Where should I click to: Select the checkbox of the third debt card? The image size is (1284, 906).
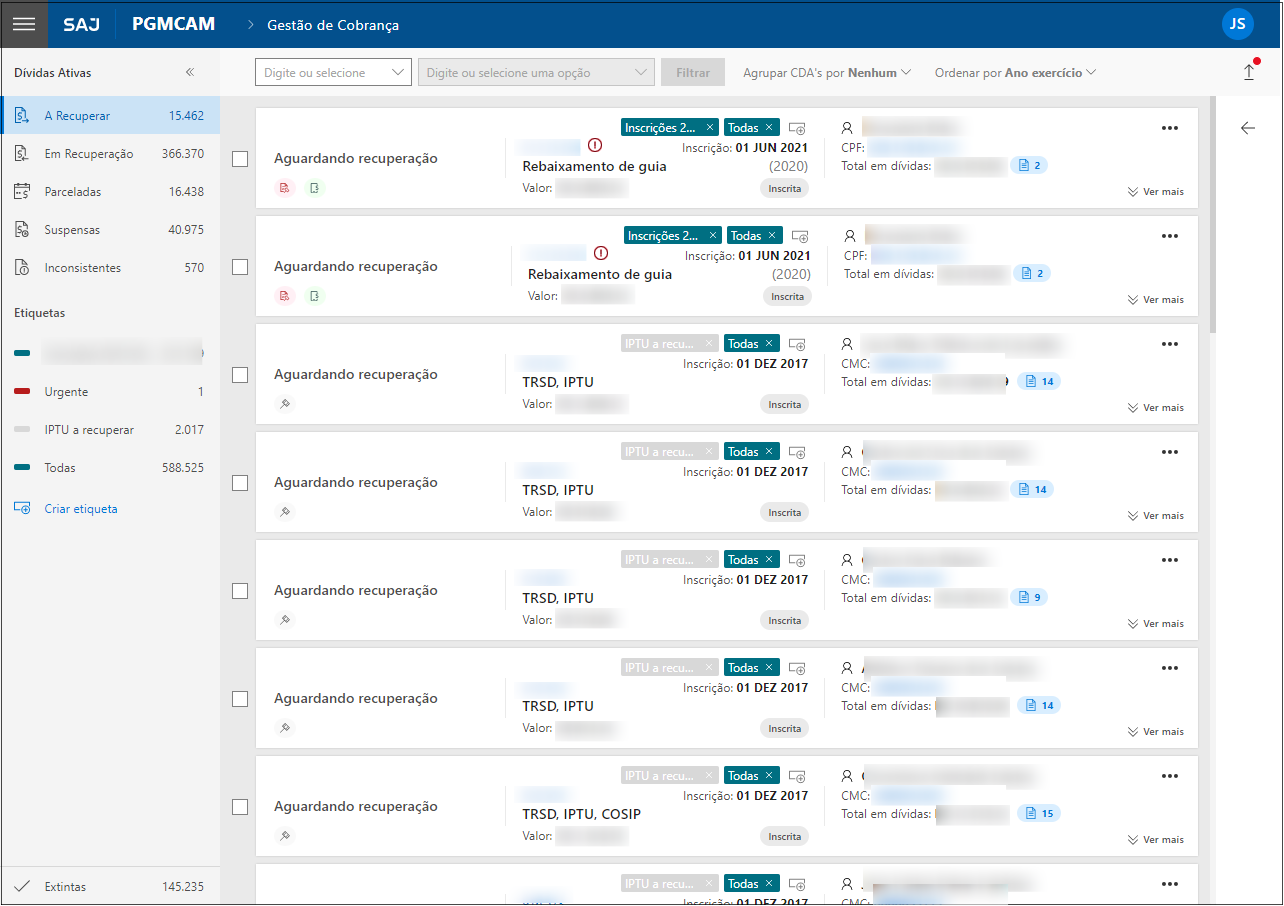(x=240, y=375)
